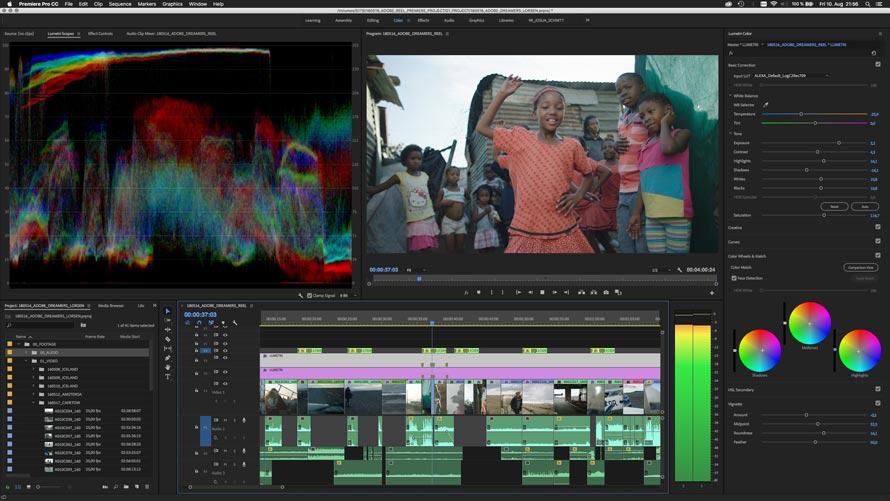
Task: Click Mark In bracket button
Action: [x=491, y=292]
